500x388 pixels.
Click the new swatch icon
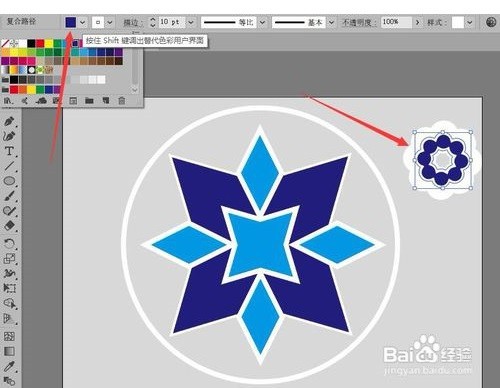tap(106, 100)
